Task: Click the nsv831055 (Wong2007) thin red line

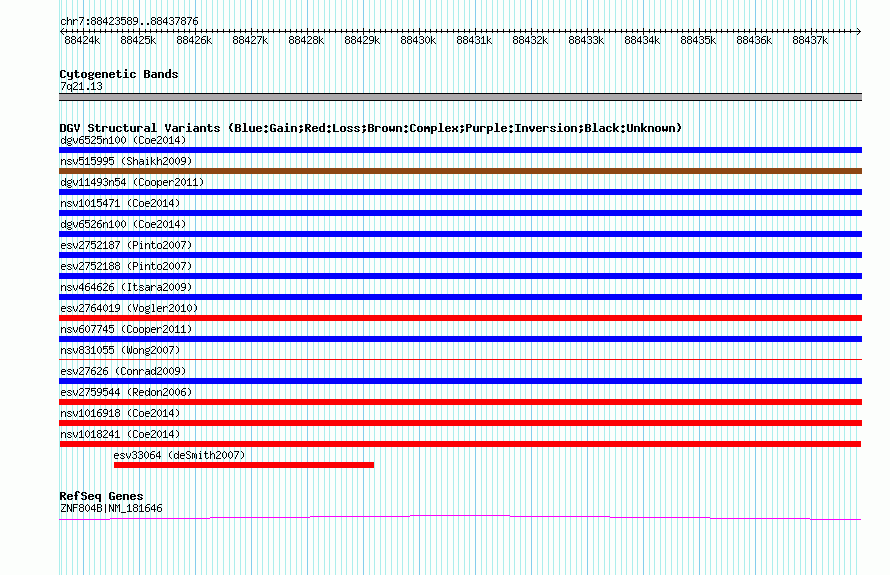Action: click(460, 359)
